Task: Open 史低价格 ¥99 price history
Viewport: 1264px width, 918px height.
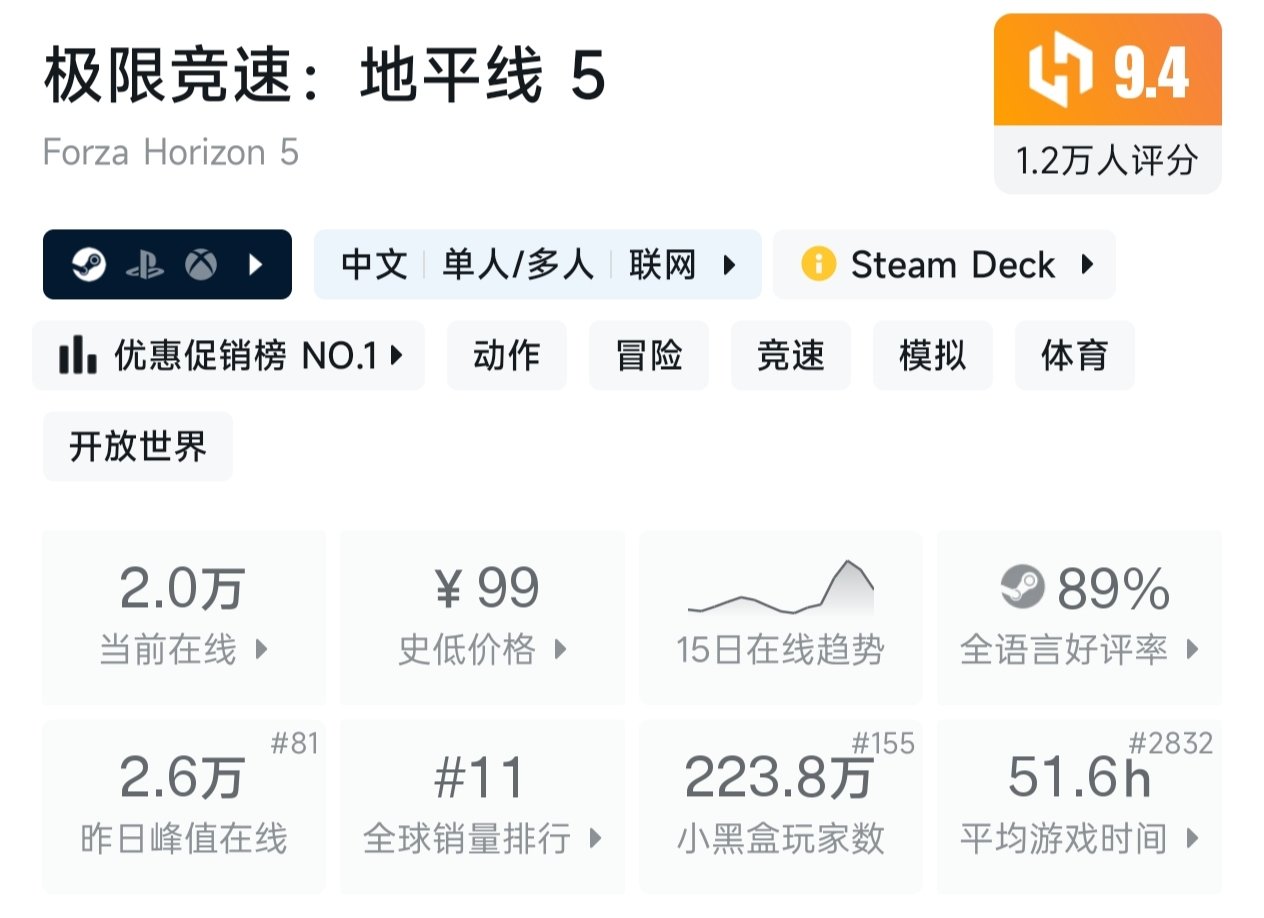Action: pyautogui.click(x=482, y=617)
